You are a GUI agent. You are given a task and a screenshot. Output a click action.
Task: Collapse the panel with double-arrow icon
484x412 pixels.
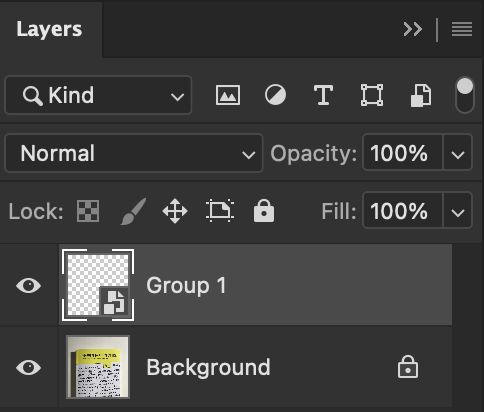point(413,29)
